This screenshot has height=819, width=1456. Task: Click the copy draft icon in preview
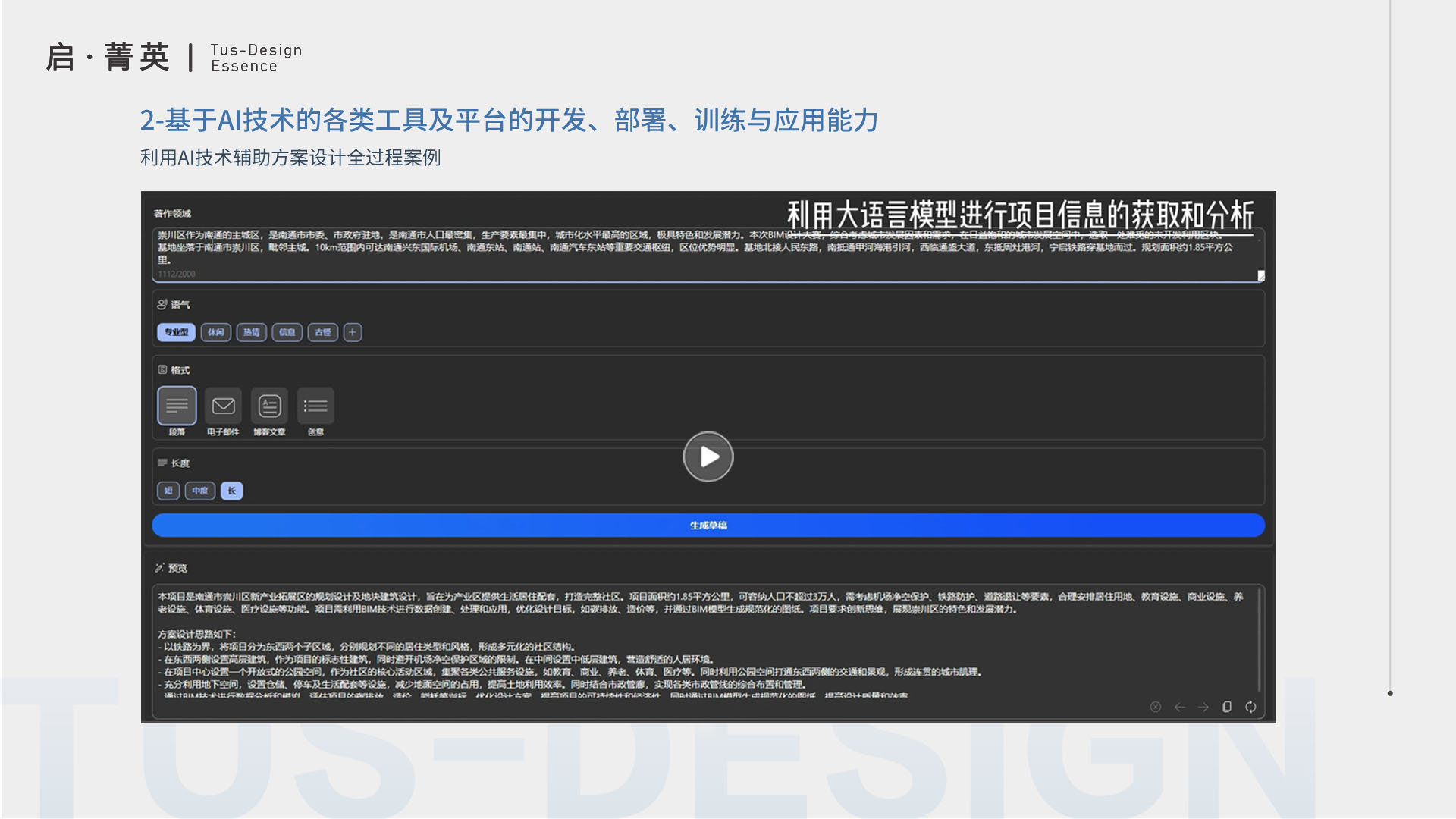1227,707
